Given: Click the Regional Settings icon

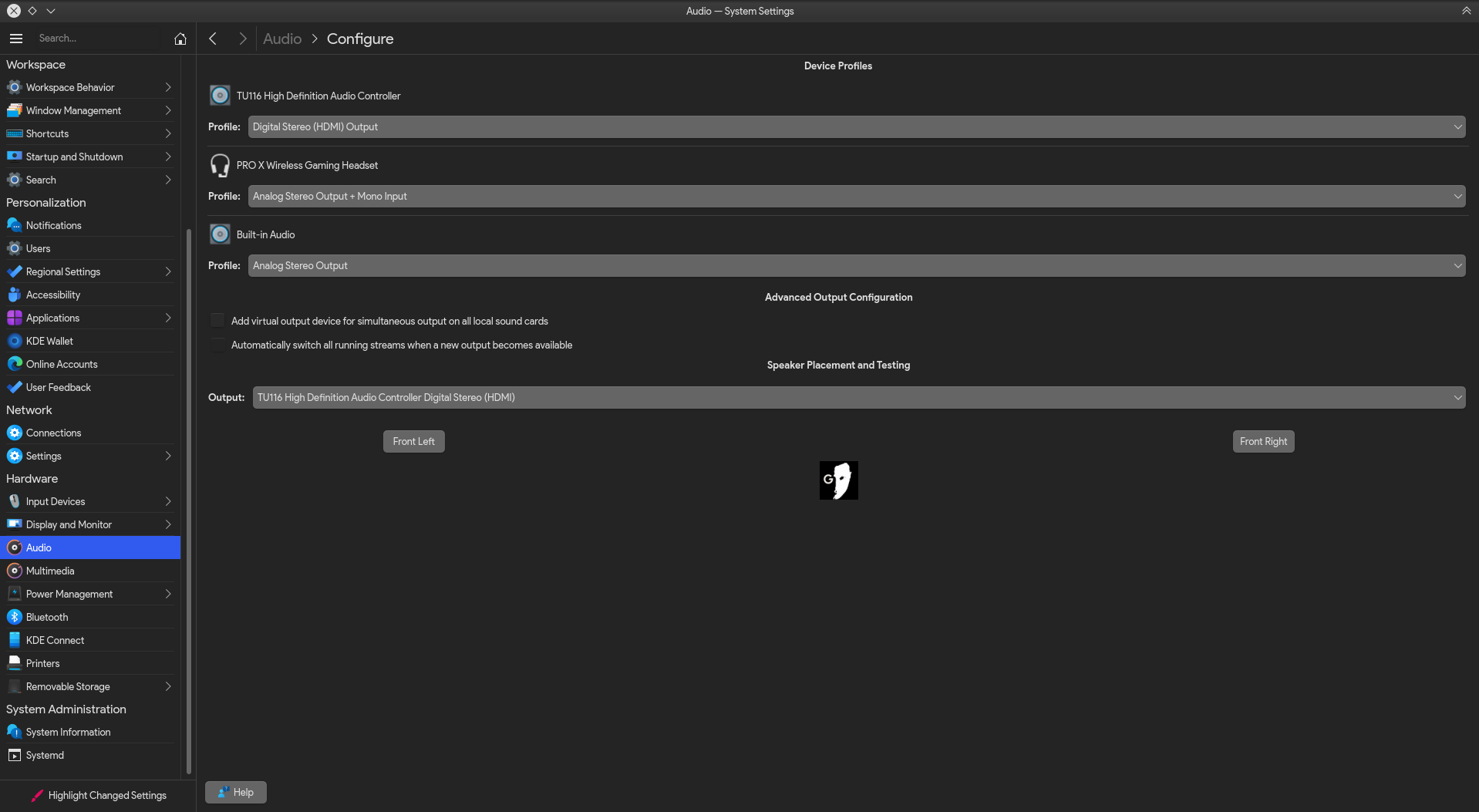Looking at the screenshot, I should click(x=14, y=271).
